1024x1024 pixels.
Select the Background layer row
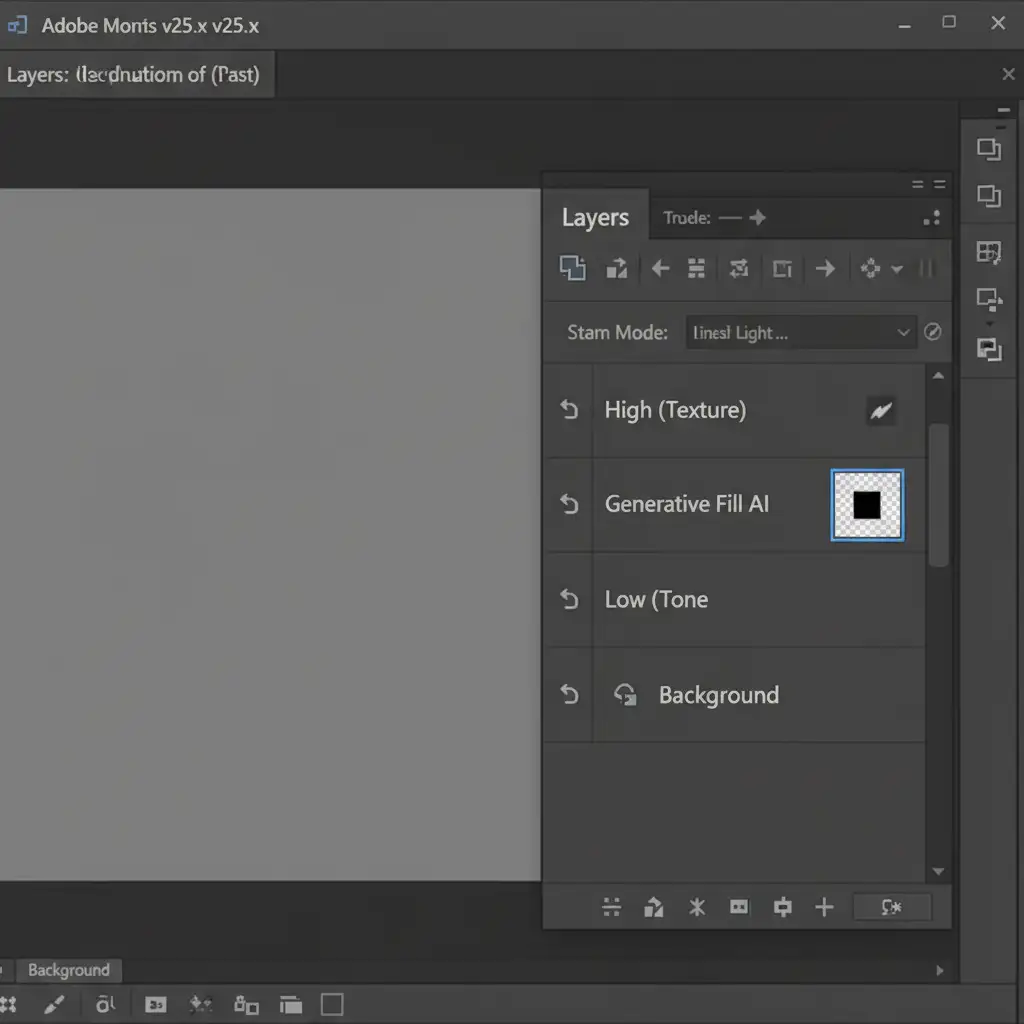(x=718, y=695)
